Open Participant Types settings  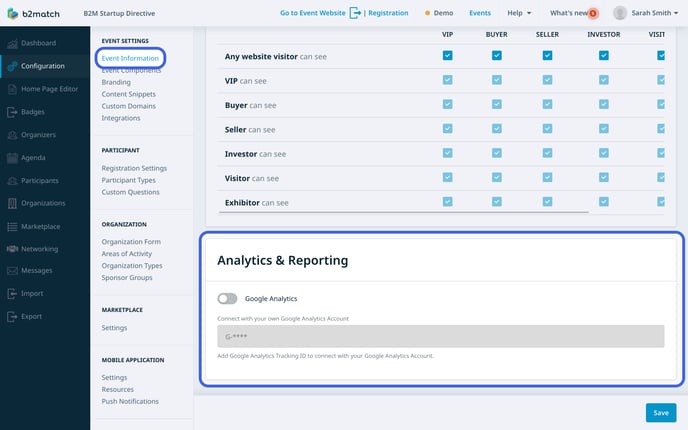click(x=129, y=180)
